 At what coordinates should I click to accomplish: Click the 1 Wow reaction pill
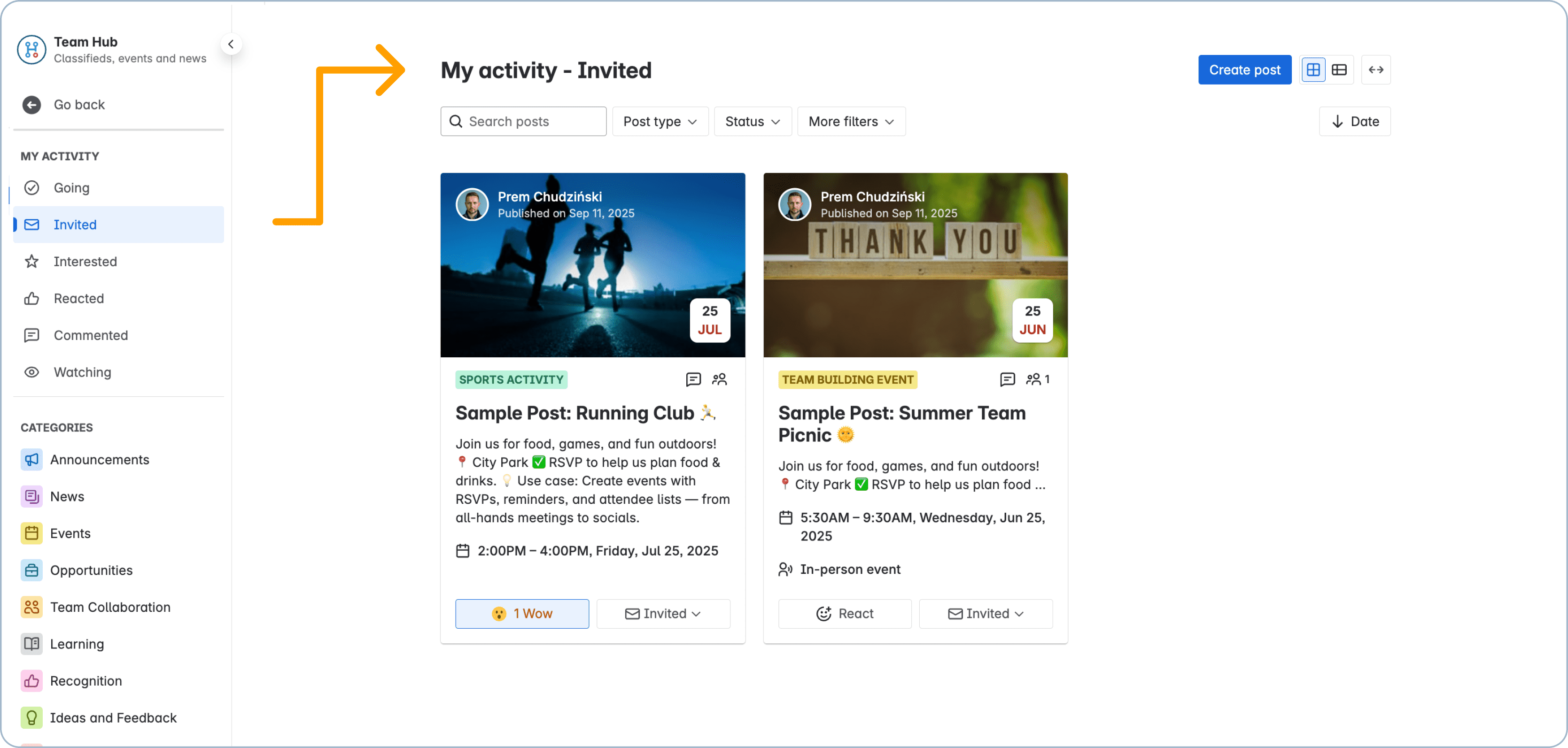[x=522, y=614]
